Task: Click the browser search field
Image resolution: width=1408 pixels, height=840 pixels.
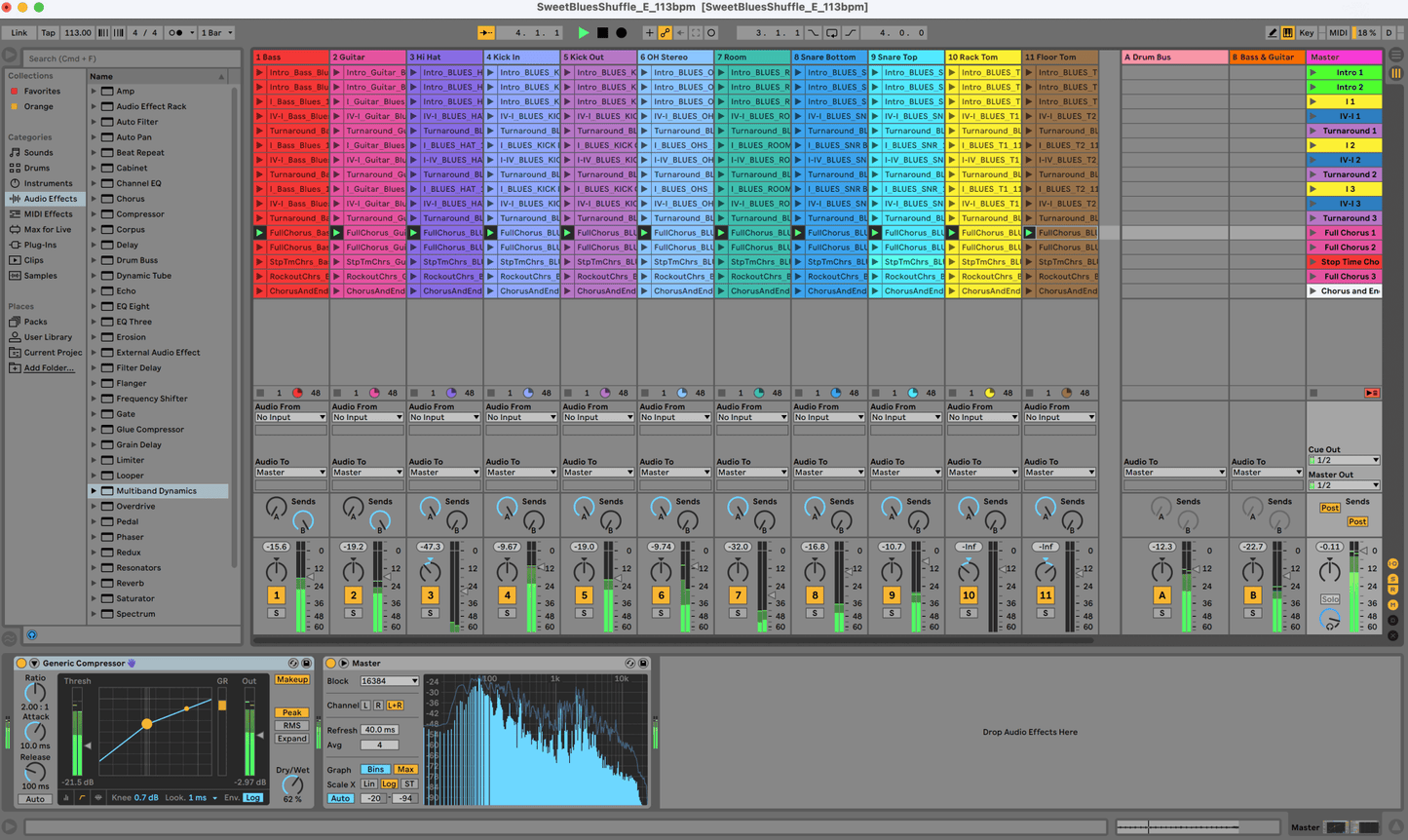Action: click(x=127, y=58)
